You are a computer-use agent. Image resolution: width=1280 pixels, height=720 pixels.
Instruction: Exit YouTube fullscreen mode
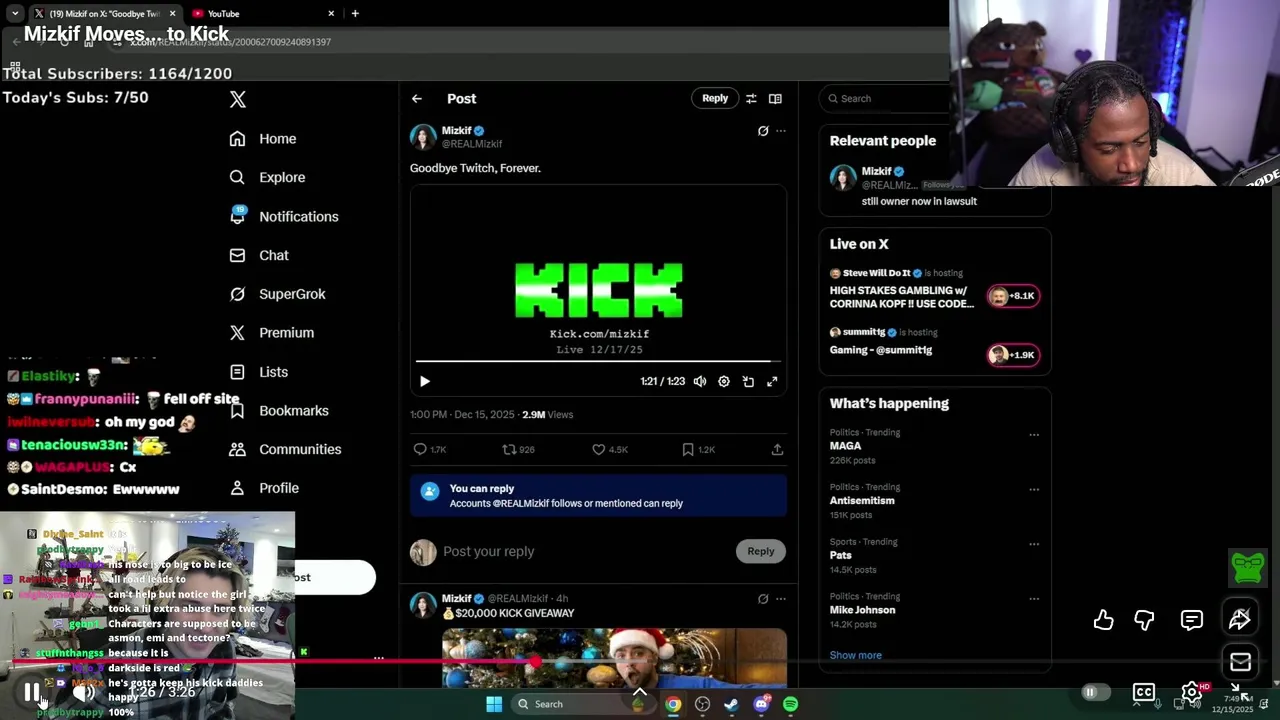coord(1240,692)
